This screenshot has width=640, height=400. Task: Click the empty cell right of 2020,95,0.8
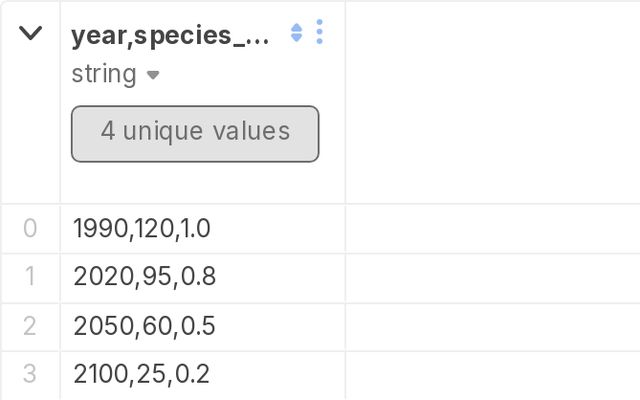(x=490, y=277)
